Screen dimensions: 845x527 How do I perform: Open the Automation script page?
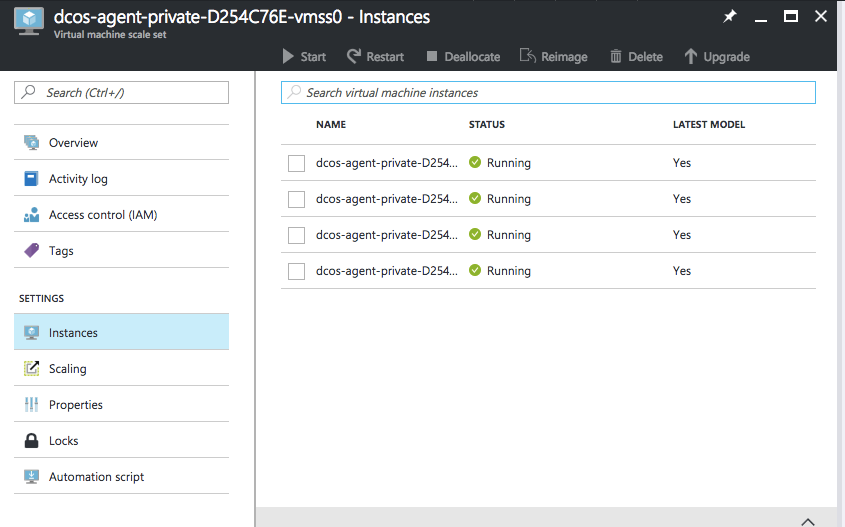pos(96,477)
